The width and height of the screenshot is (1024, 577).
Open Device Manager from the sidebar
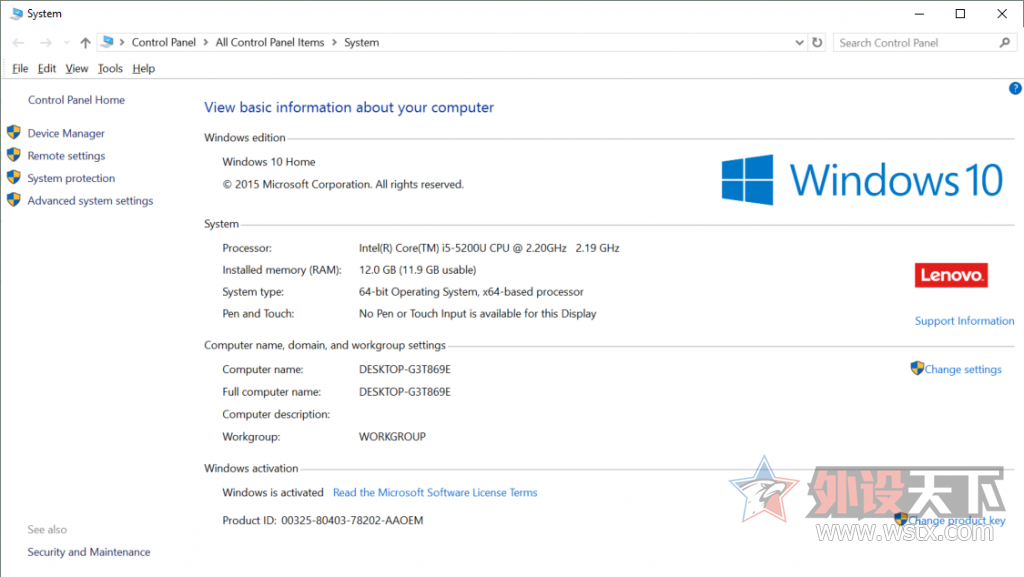point(66,133)
